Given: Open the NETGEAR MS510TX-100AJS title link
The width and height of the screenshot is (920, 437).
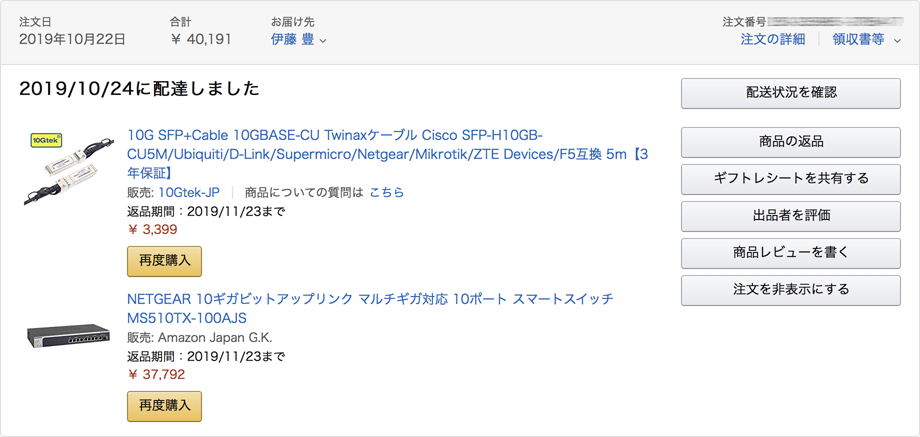Looking at the screenshot, I should pyautogui.click(x=370, y=308).
